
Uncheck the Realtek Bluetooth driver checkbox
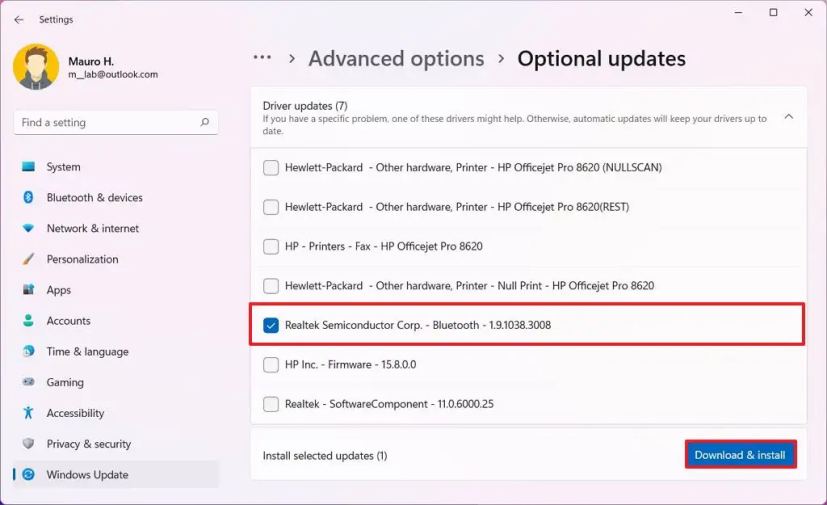click(271, 325)
